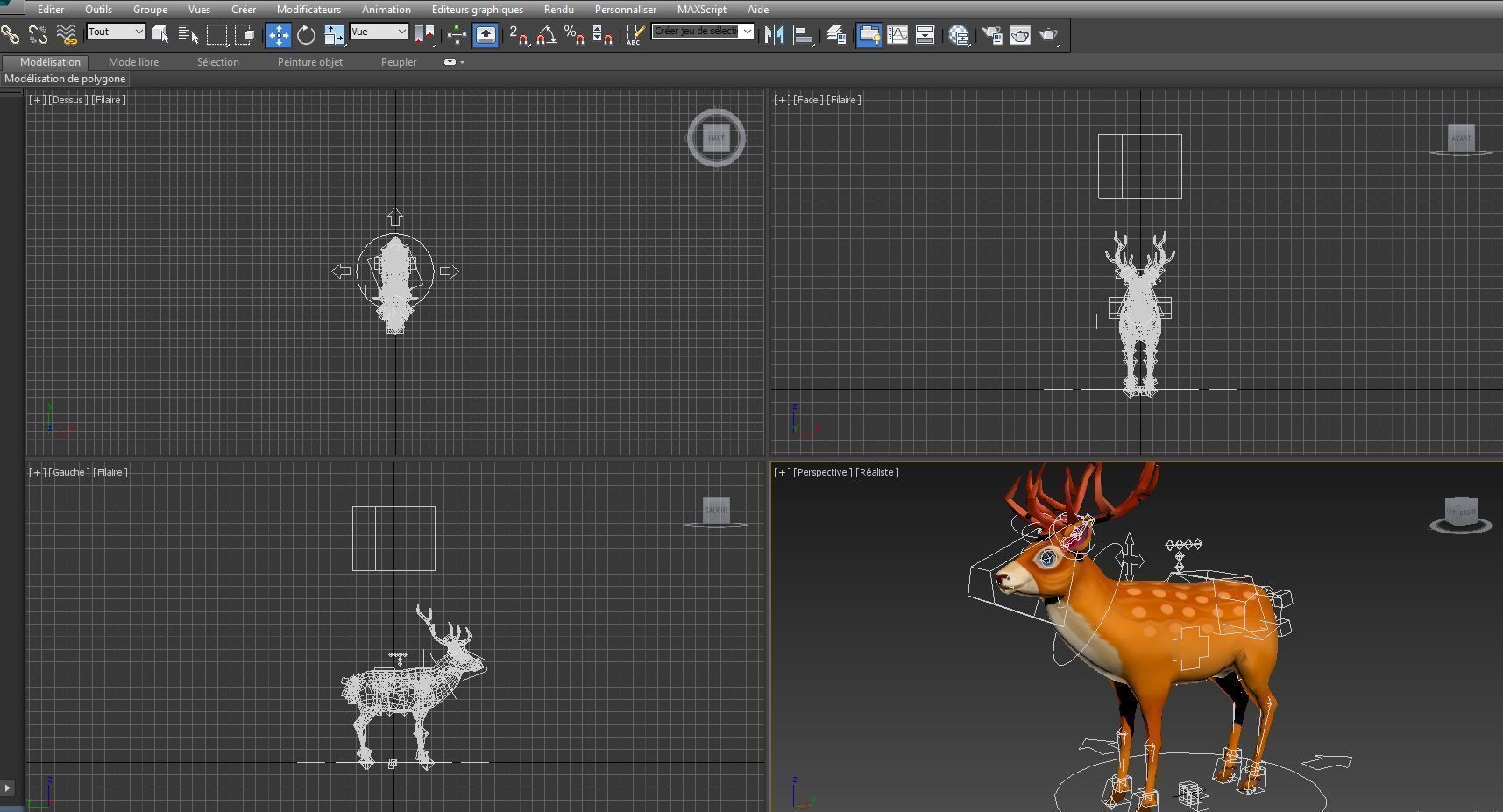This screenshot has height=812, width=1503.
Task: Switch to the Peupler ribbon tab
Action: 399,62
